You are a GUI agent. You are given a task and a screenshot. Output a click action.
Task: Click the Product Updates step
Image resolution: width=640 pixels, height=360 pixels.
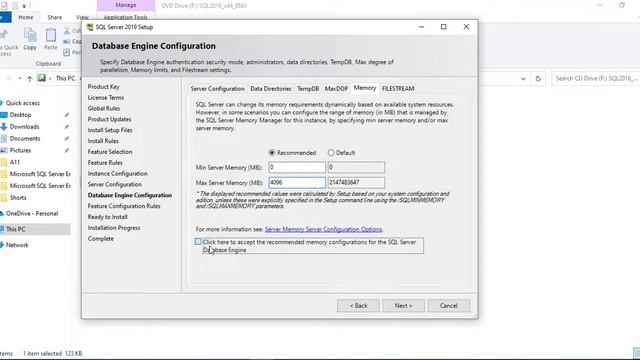pos(109,119)
